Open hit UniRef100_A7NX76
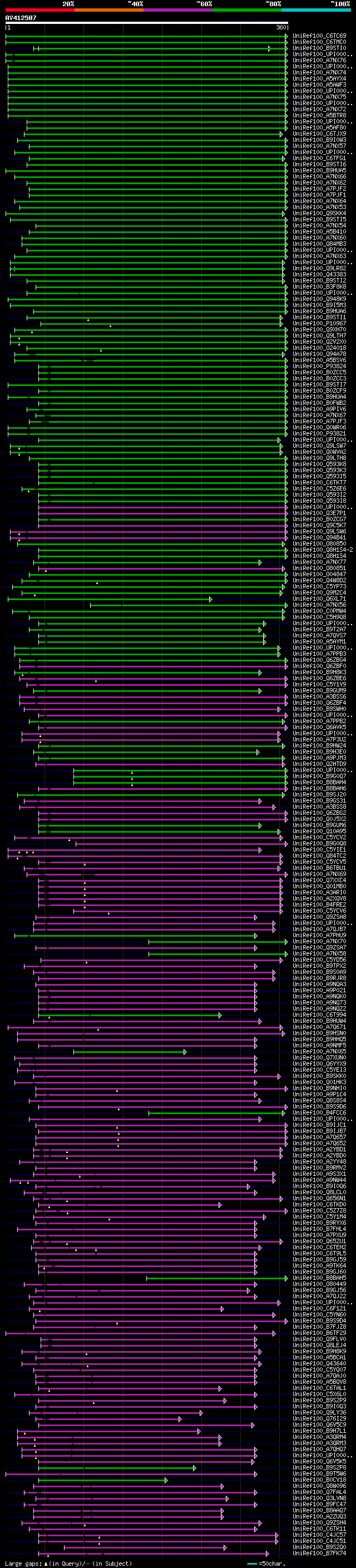 click(x=319, y=60)
